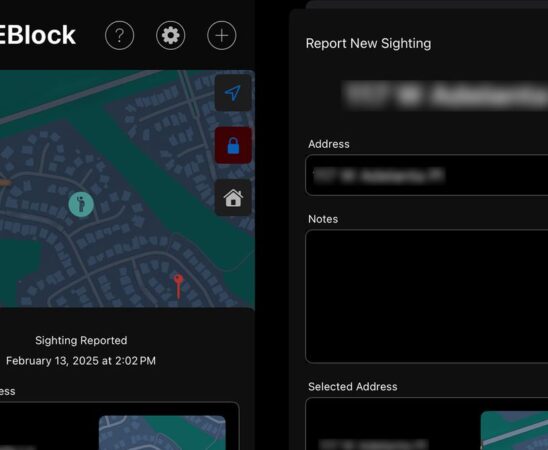Screen dimensions: 548x450
Task: Select the Sighting Reported label
Action: [81, 340]
